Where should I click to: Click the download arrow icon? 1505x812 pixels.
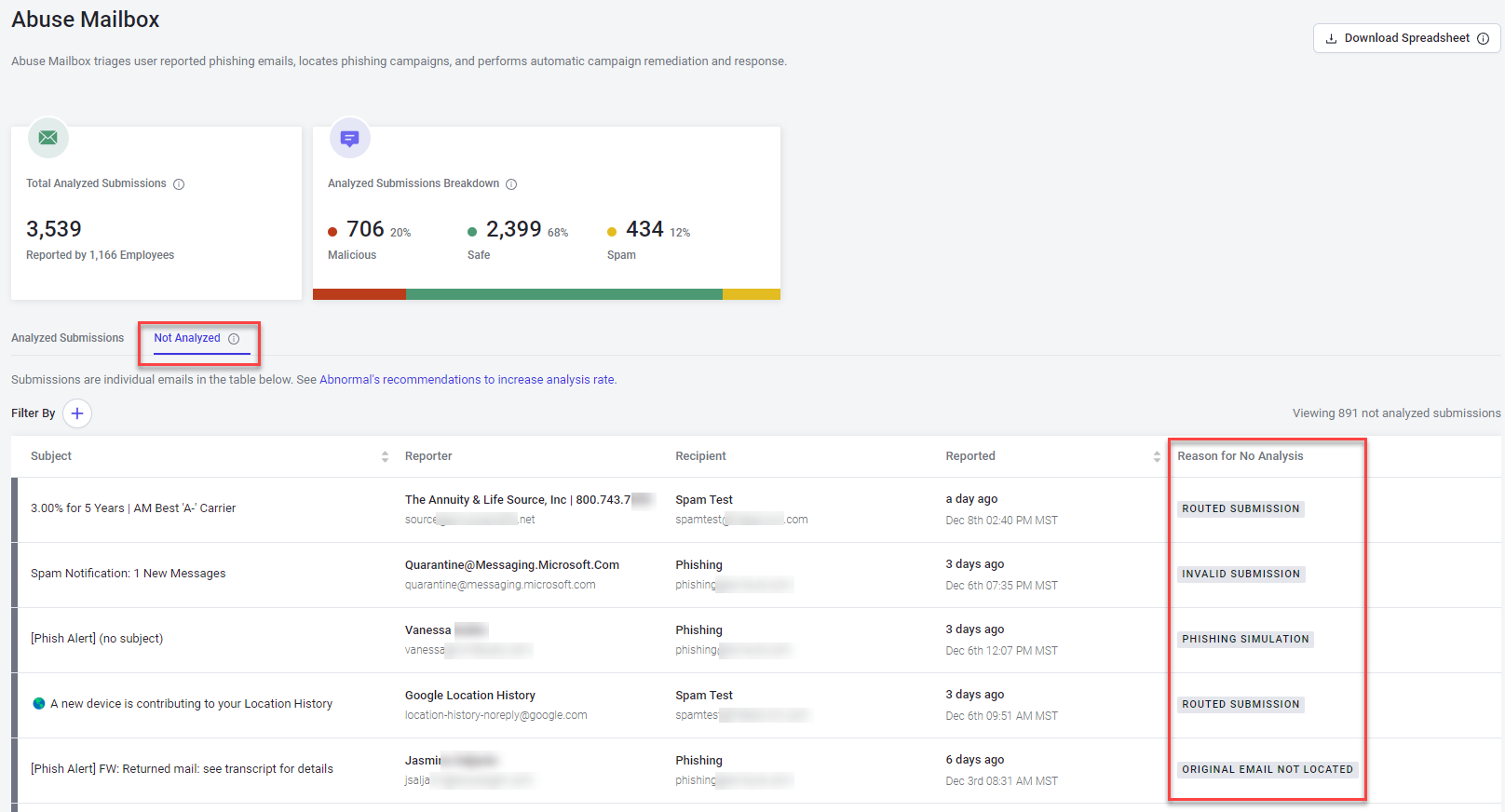[x=1331, y=38]
